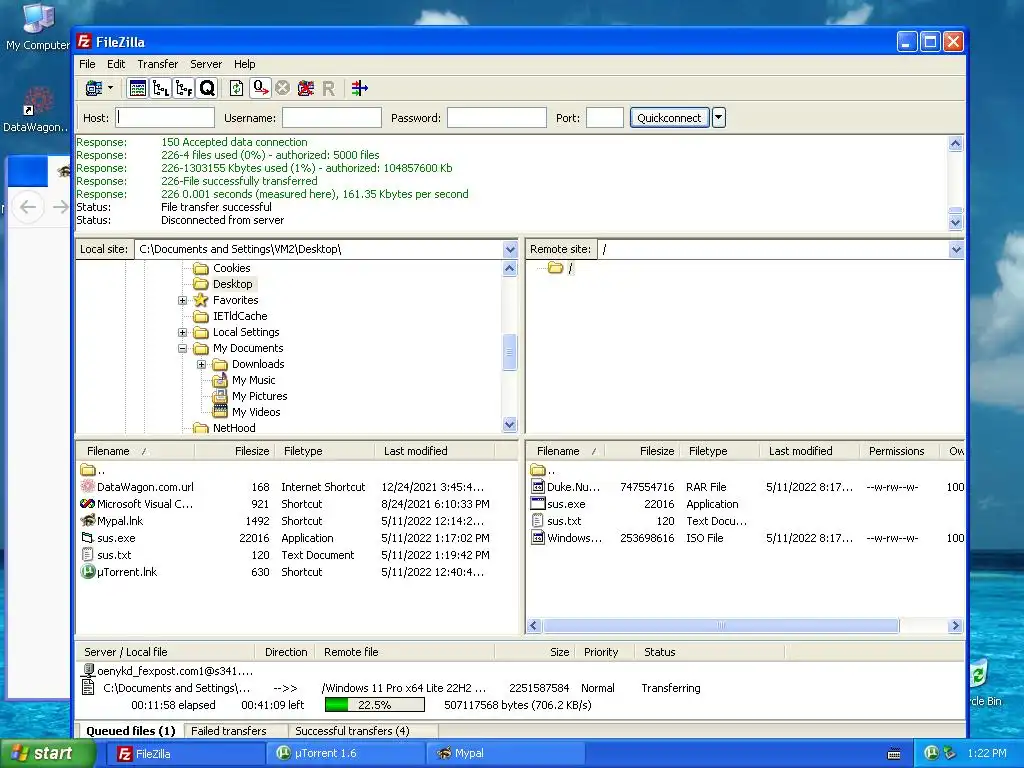Select local sus.txt file icon
This screenshot has height=768, width=1024.
pyautogui.click(x=88, y=554)
